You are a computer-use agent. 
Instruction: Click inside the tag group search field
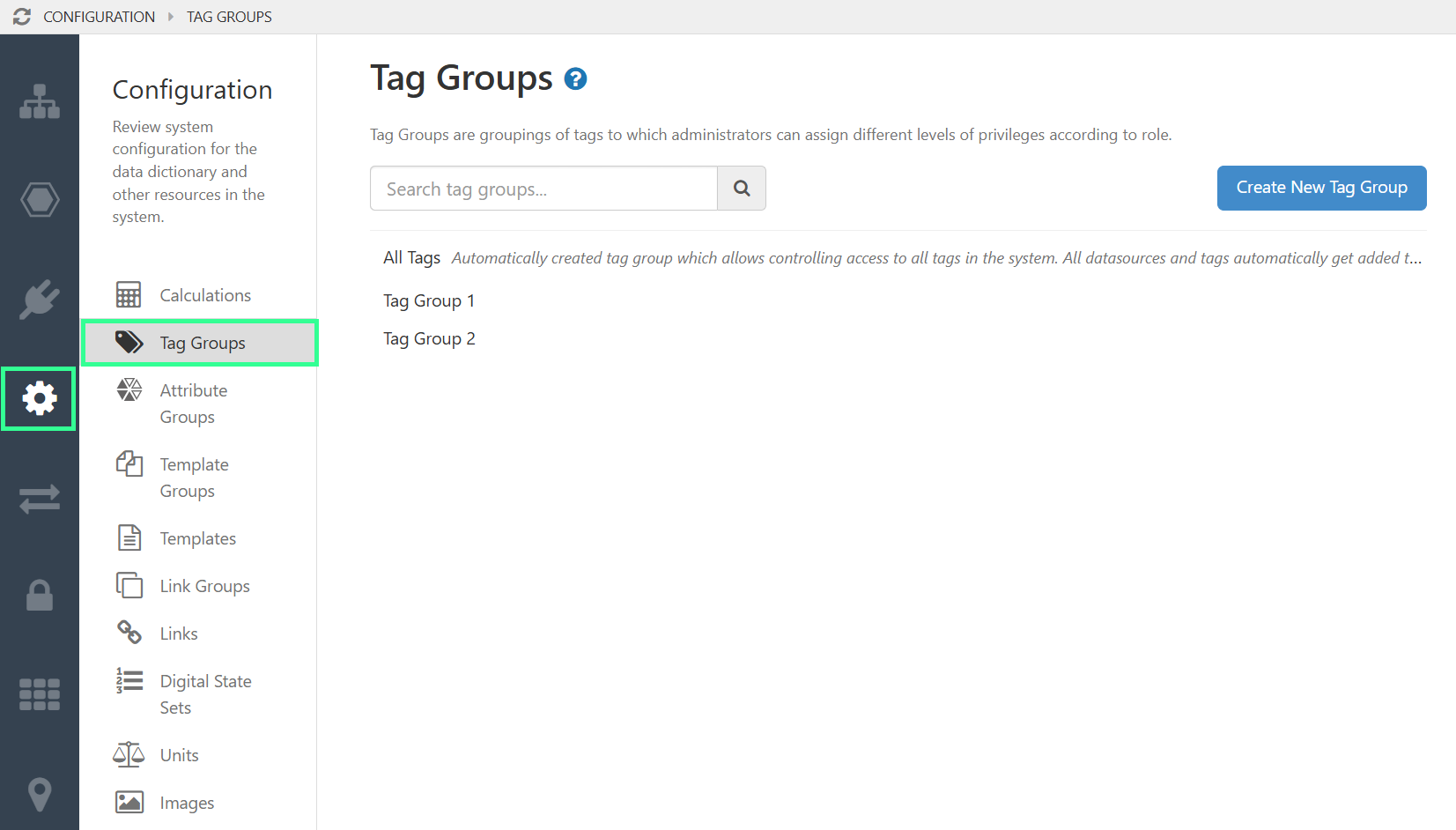(x=543, y=188)
